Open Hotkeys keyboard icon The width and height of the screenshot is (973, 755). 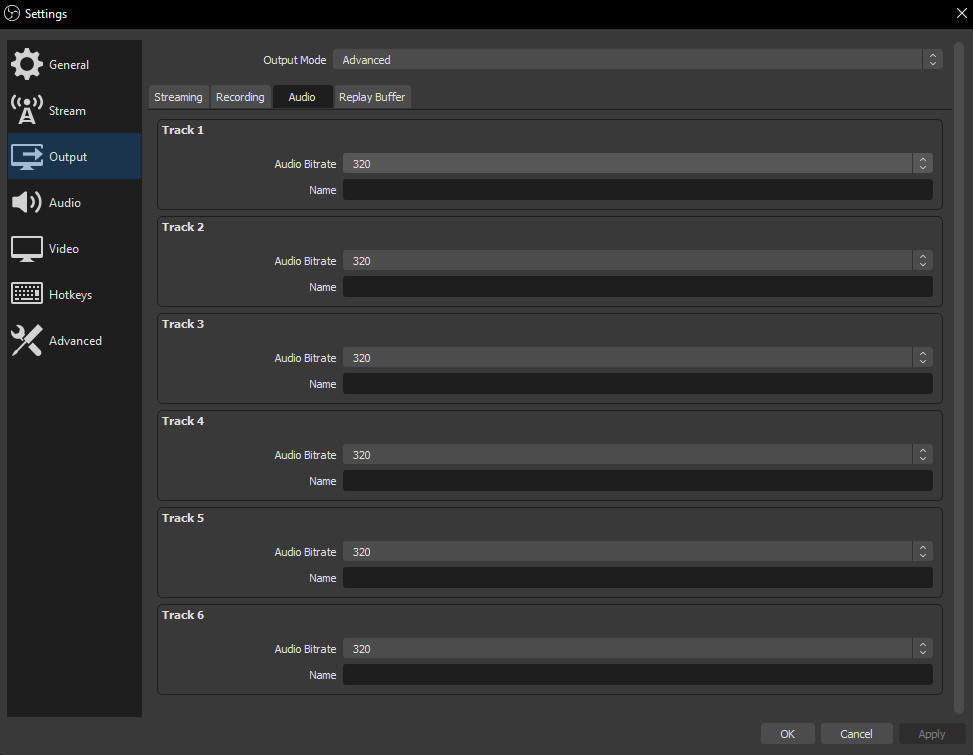[27, 293]
